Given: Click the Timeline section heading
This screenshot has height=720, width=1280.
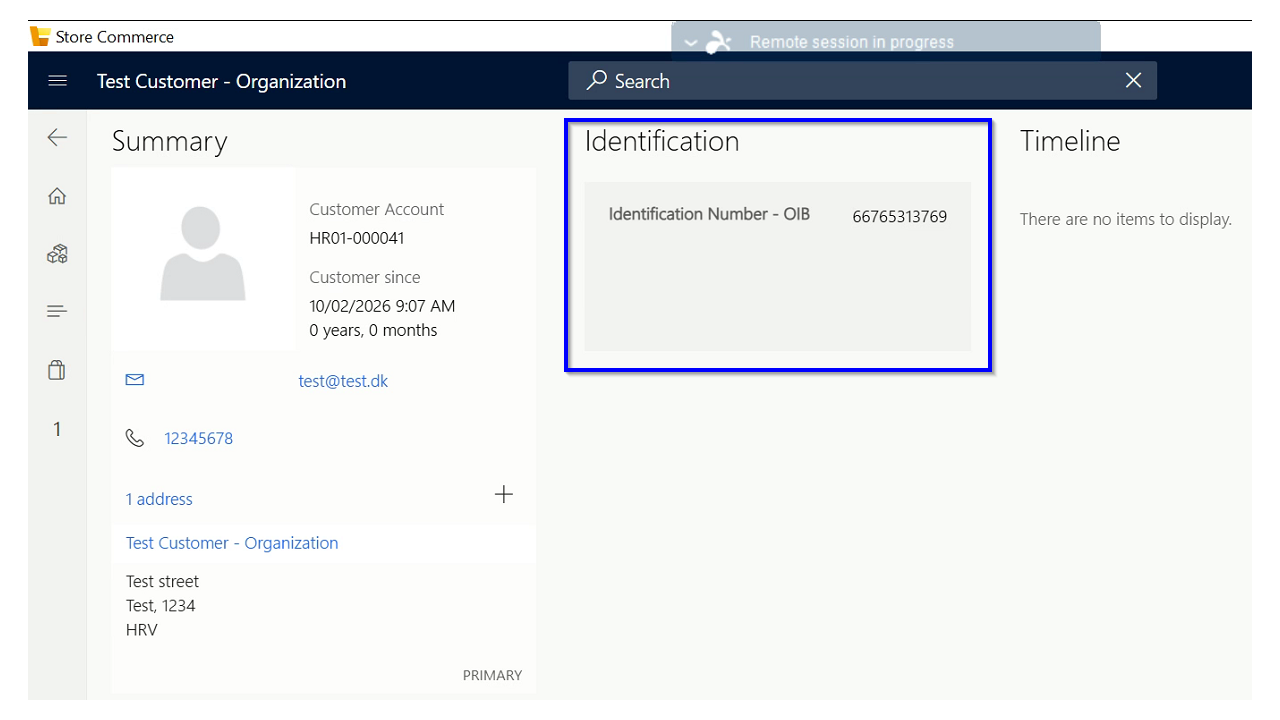Looking at the screenshot, I should pos(1070,141).
